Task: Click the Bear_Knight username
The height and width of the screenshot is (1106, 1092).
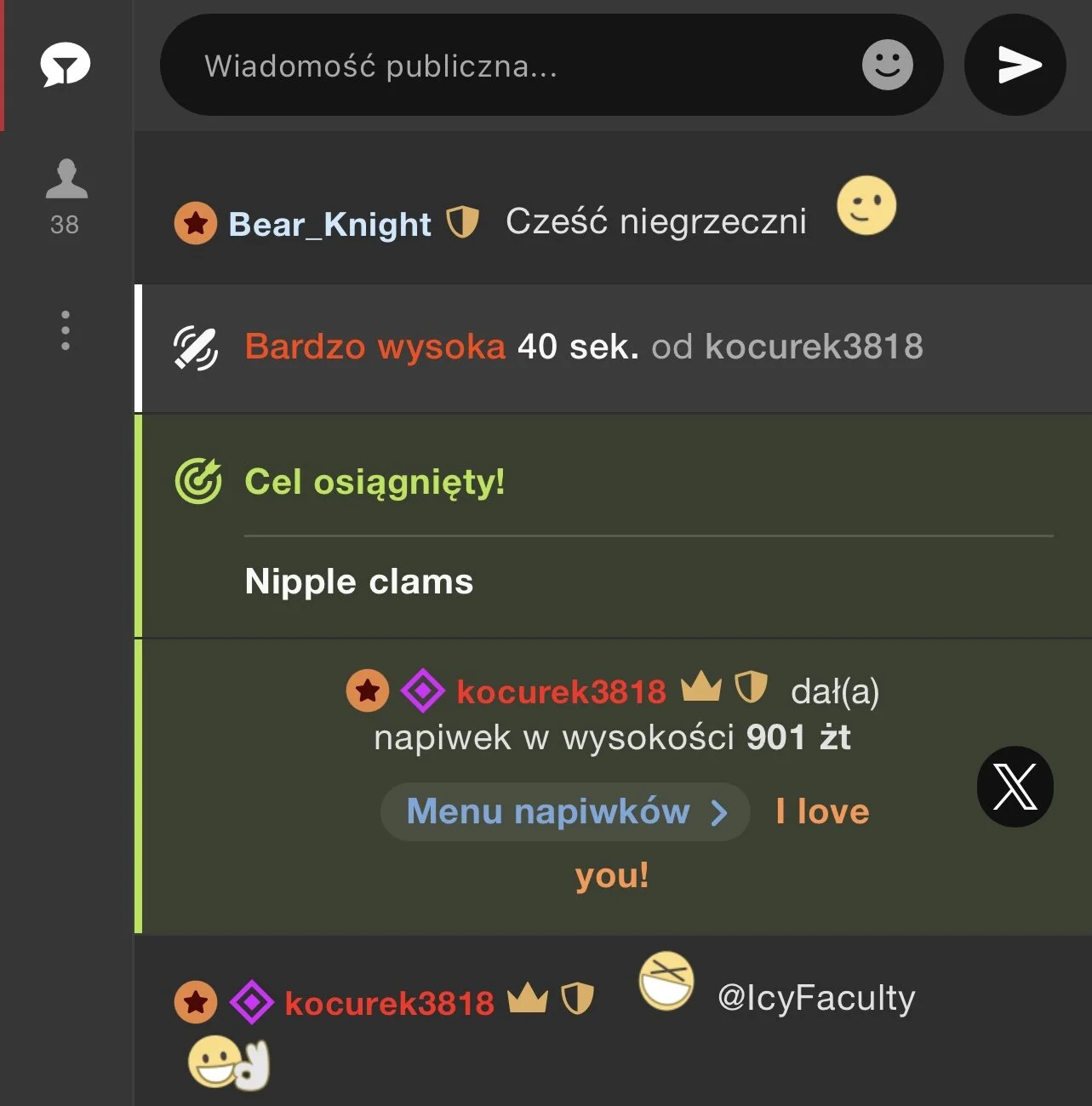Action: tap(329, 224)
